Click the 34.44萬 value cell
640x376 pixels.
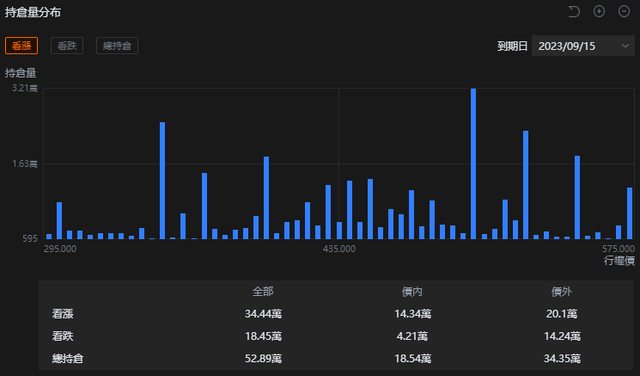coord(263,314)
